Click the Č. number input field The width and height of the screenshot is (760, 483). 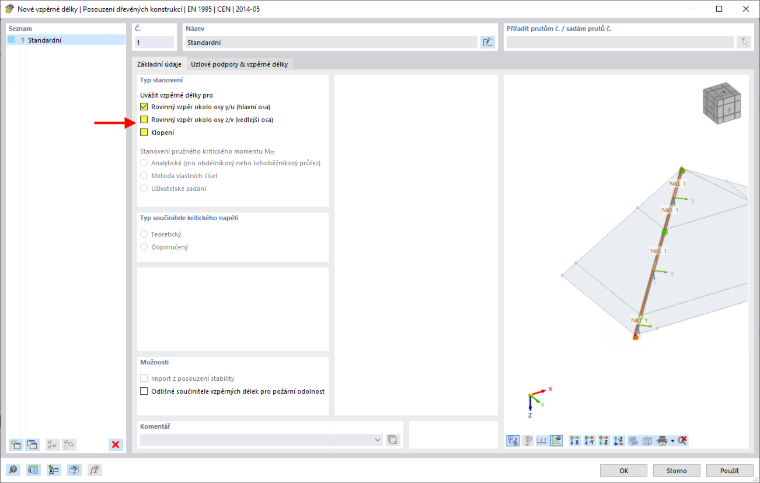coord(154,42)
